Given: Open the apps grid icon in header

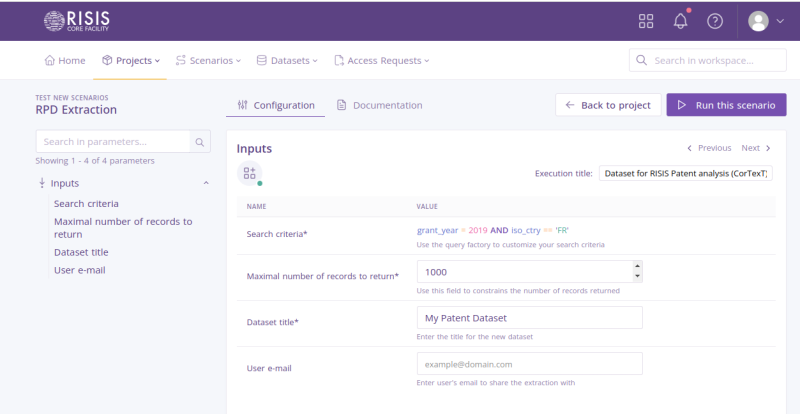Looking at the screenshot, I should (646, 21).
